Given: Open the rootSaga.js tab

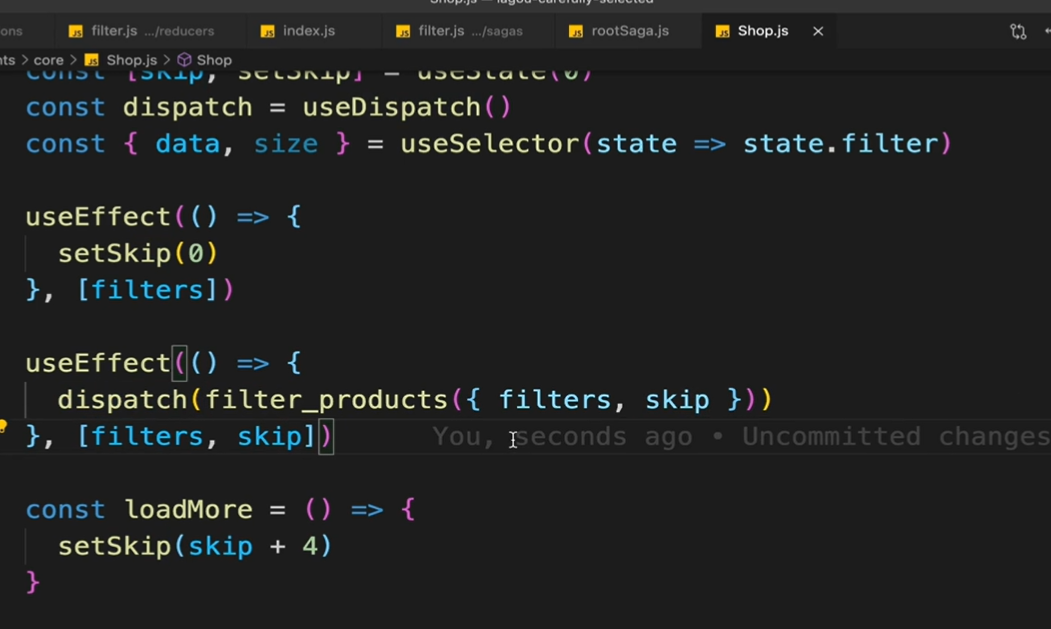Looking at the screenshot, I should click(x=619, y=31).
